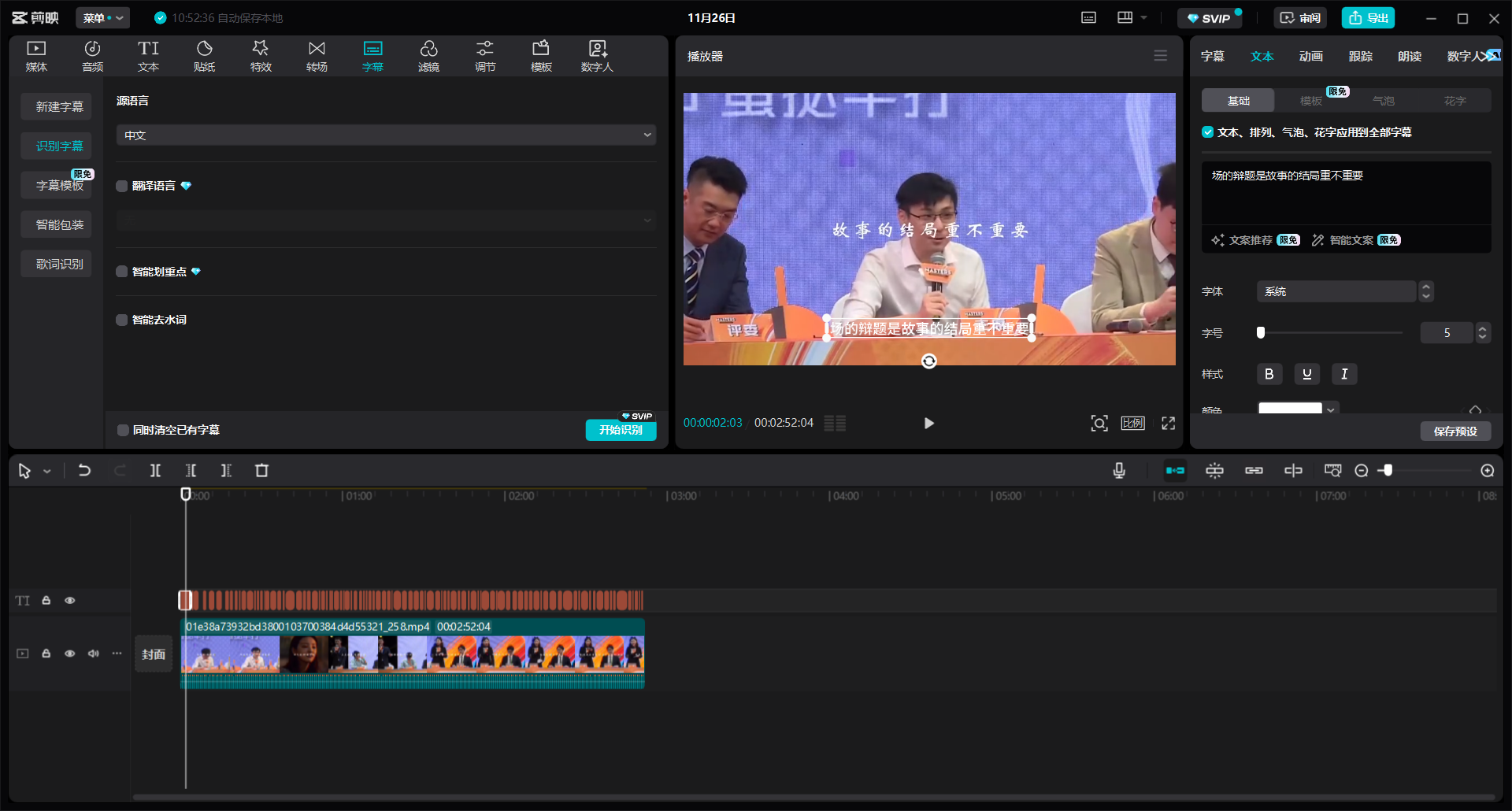Open the 菜单 menu dropdown

(102, 17)
